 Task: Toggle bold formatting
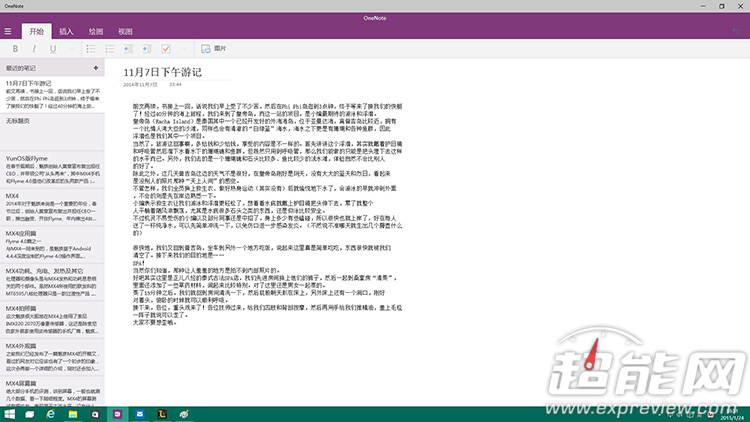(16, 49)
